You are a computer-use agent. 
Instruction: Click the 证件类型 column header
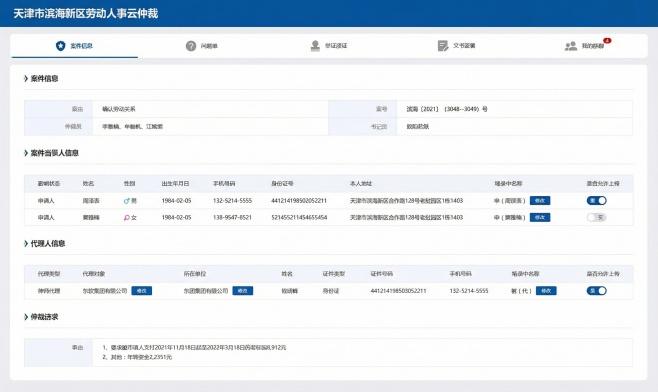pyautogui.click(x=334, y=274)
